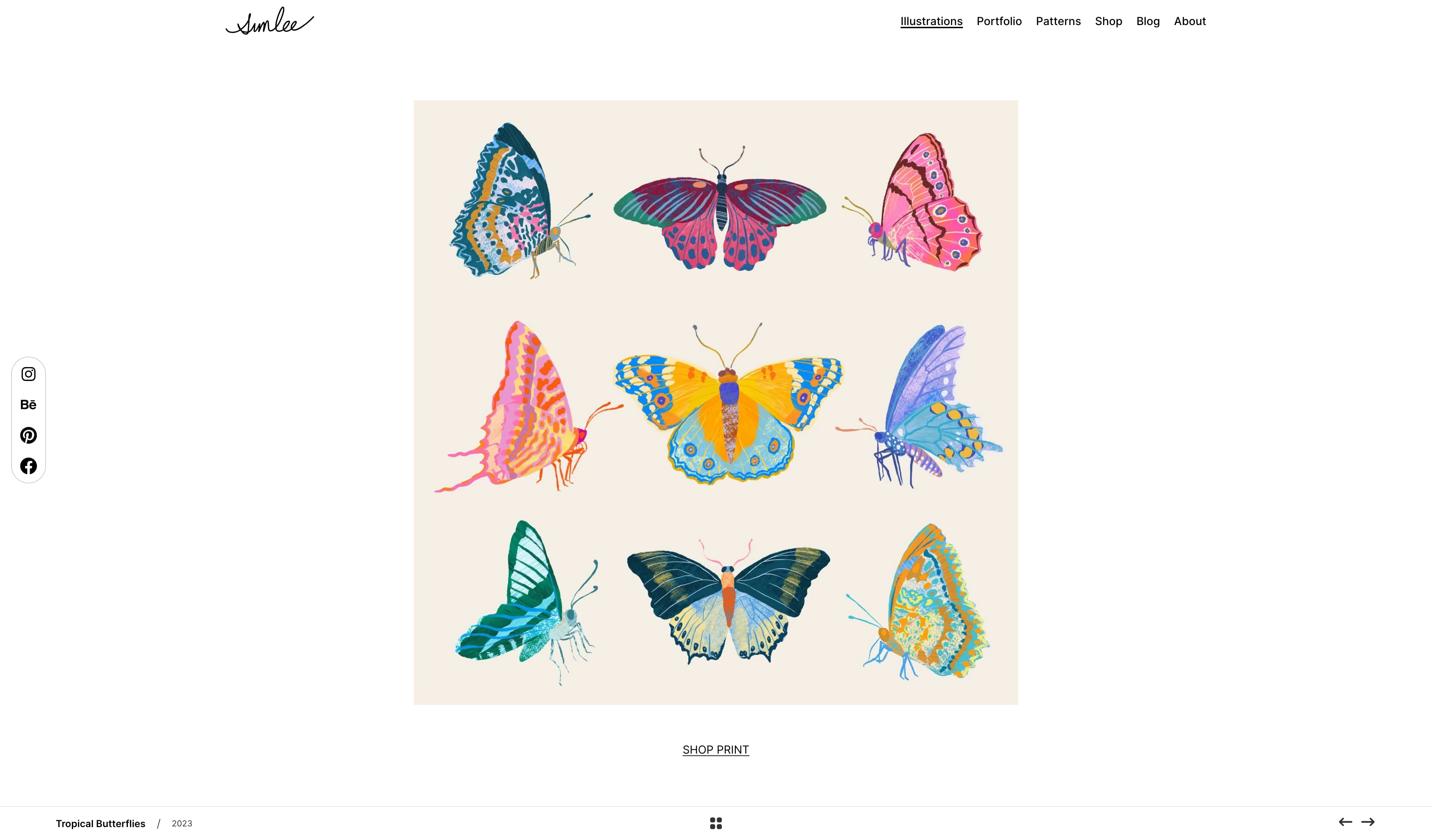Open the Facebook page icon
This screenshot has width=1432, height=840.
point(29,466)
